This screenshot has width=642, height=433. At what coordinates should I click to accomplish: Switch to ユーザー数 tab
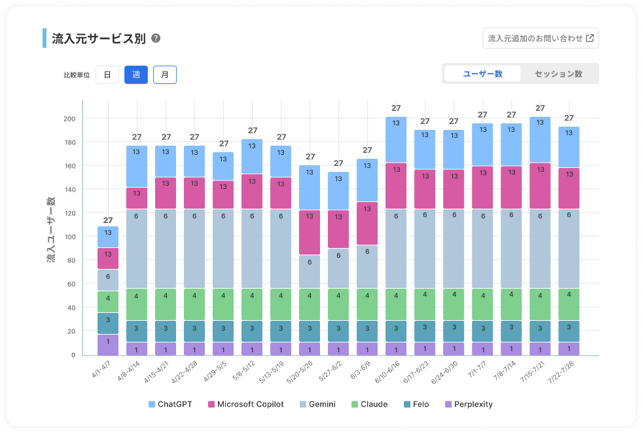pos(482,74)
